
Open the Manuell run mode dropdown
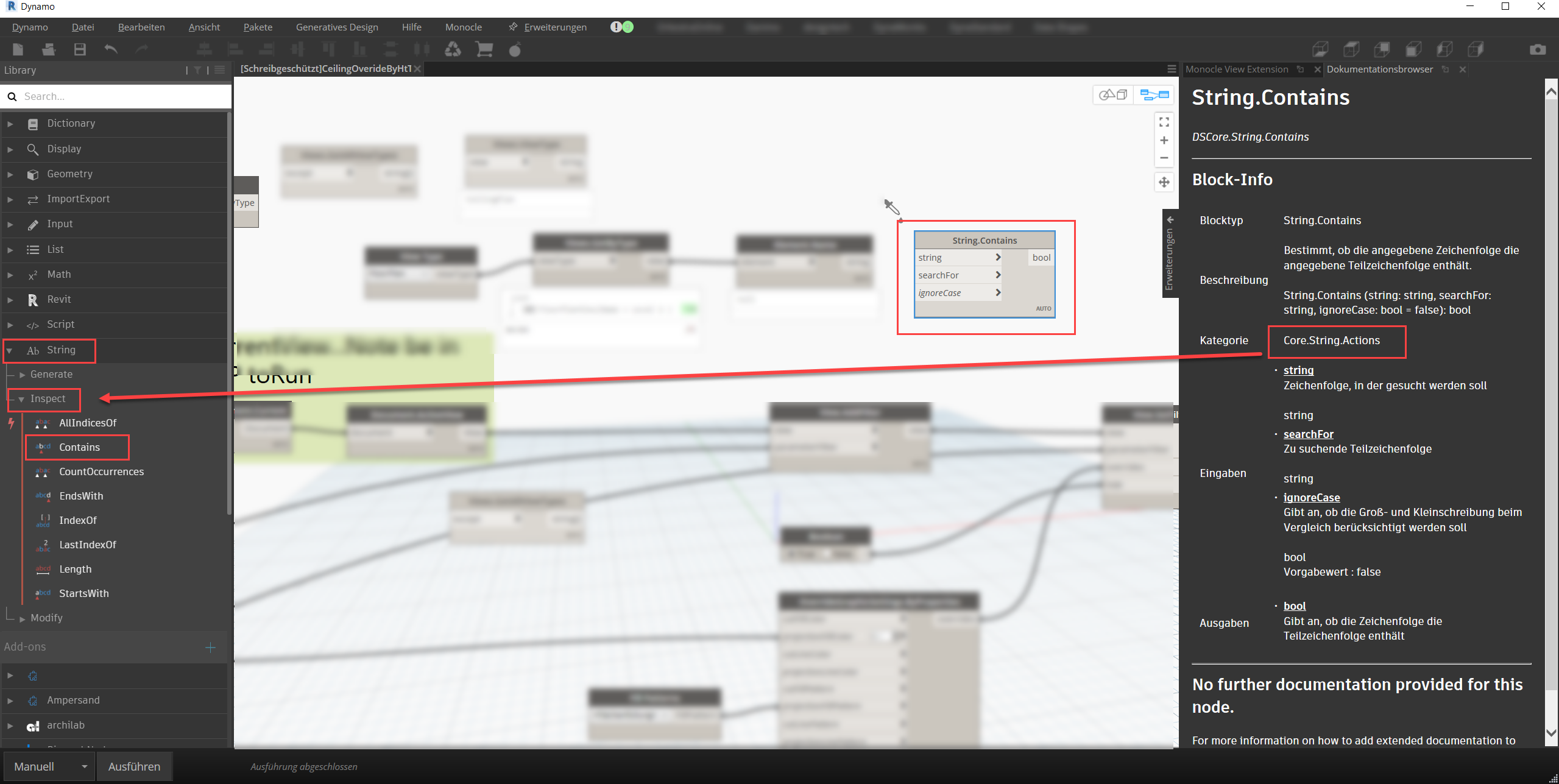[84, 766]
